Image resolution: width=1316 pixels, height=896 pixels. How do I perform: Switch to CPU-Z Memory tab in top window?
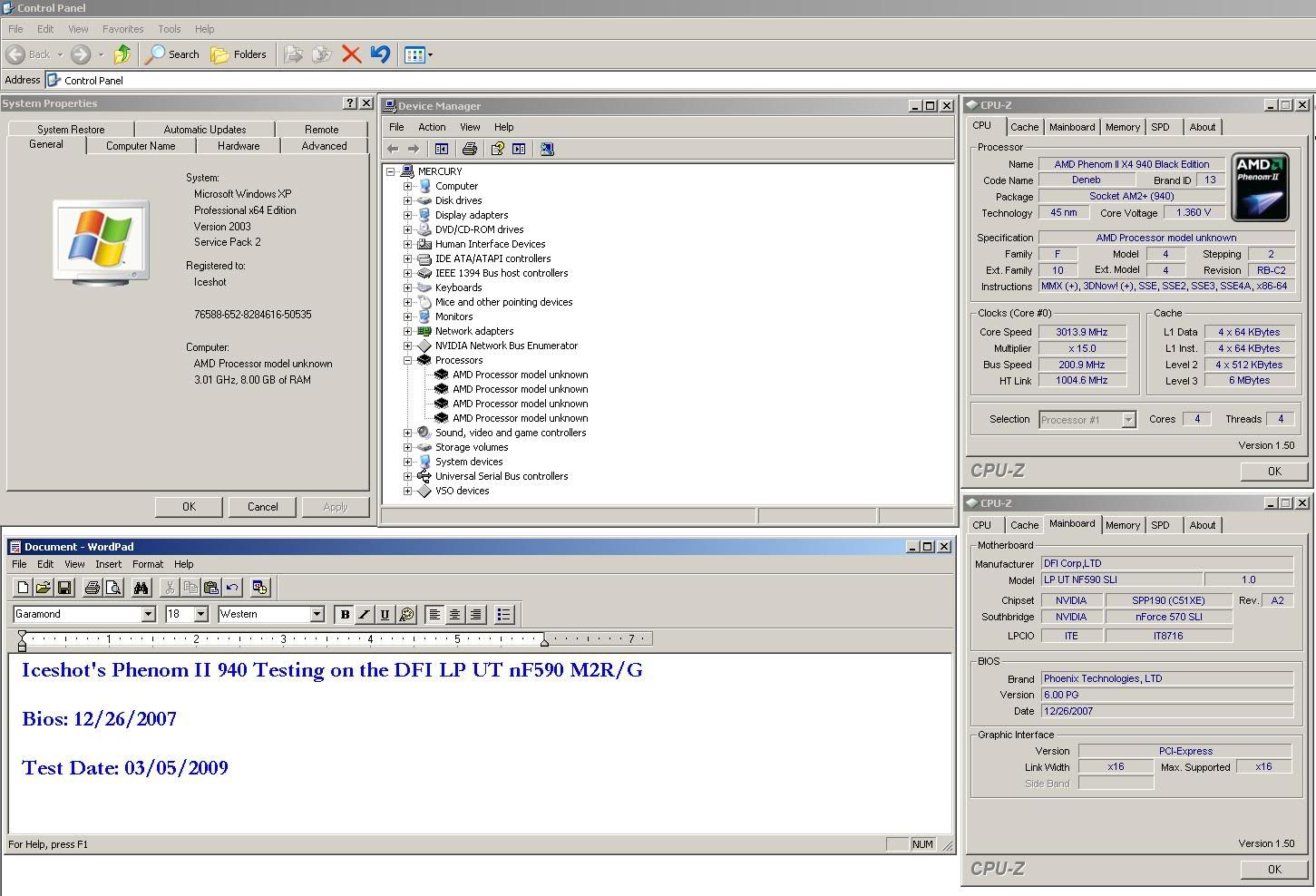coord(1122,127)
